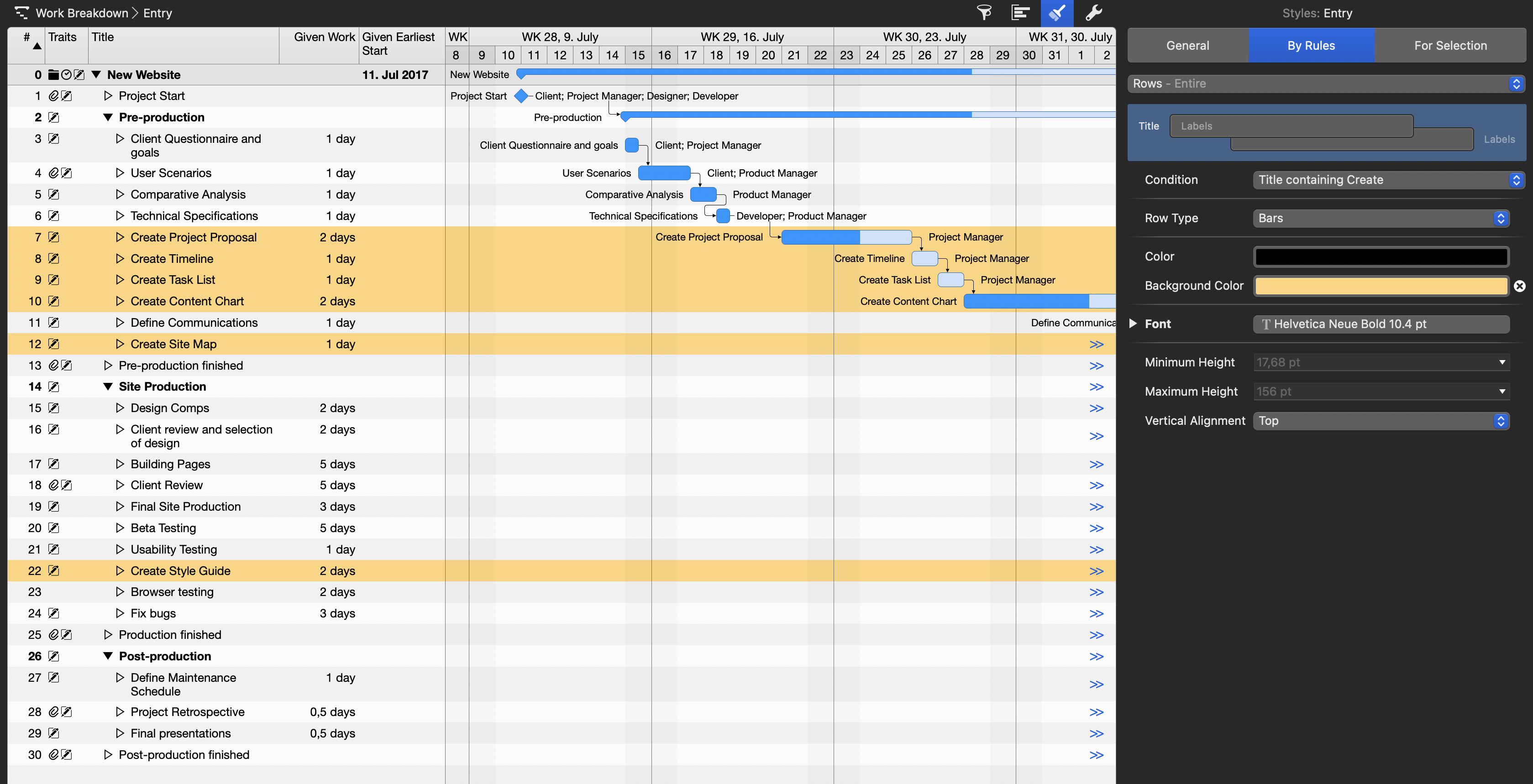This screenshot has width=1533, height=784.
Task: Collapse the Pre-production group
Action: 108,117
